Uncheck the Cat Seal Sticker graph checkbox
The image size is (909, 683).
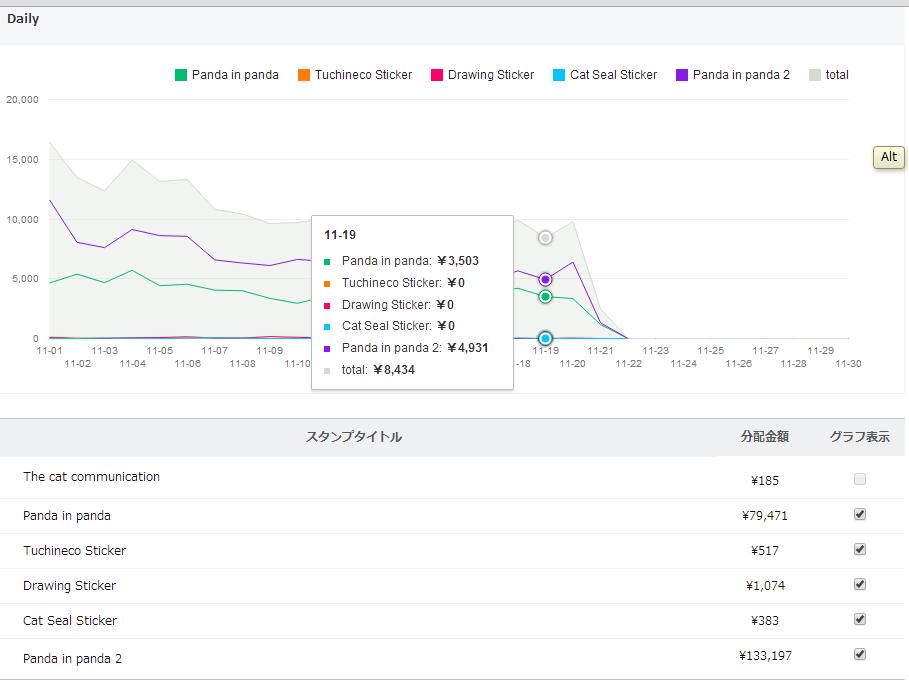tap(860, 620)
